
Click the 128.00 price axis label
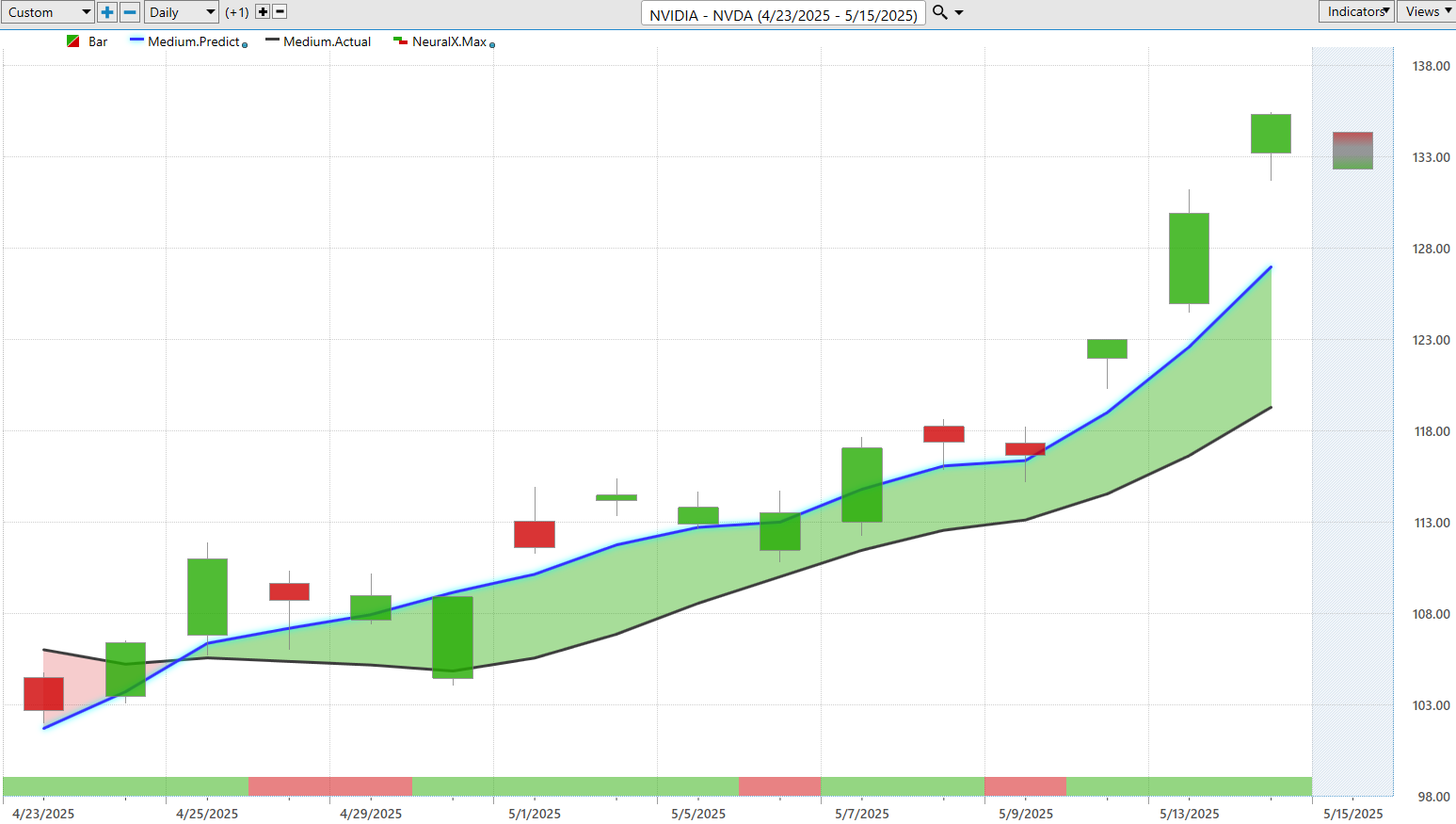pyautogui.click(x=1431, y=249)
